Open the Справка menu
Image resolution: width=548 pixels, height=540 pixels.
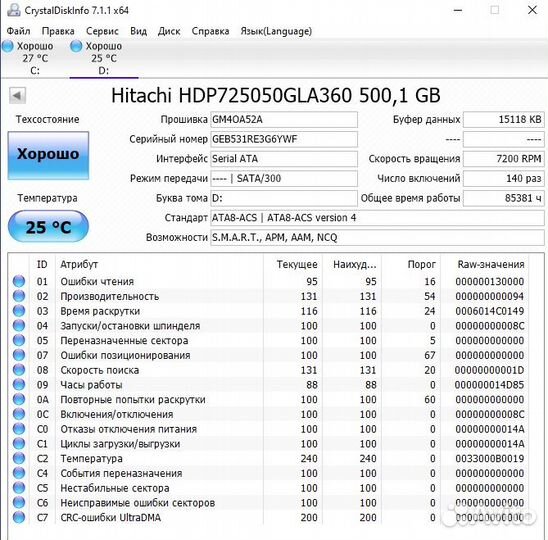pyautogui.click(x=210, y=31)
